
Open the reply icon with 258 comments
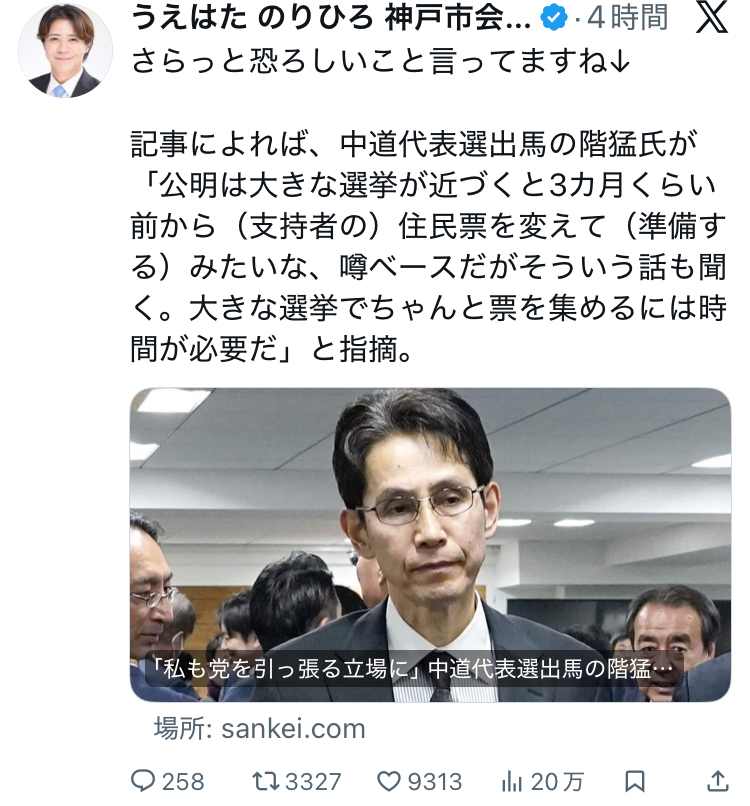click(x=142, y=781)
